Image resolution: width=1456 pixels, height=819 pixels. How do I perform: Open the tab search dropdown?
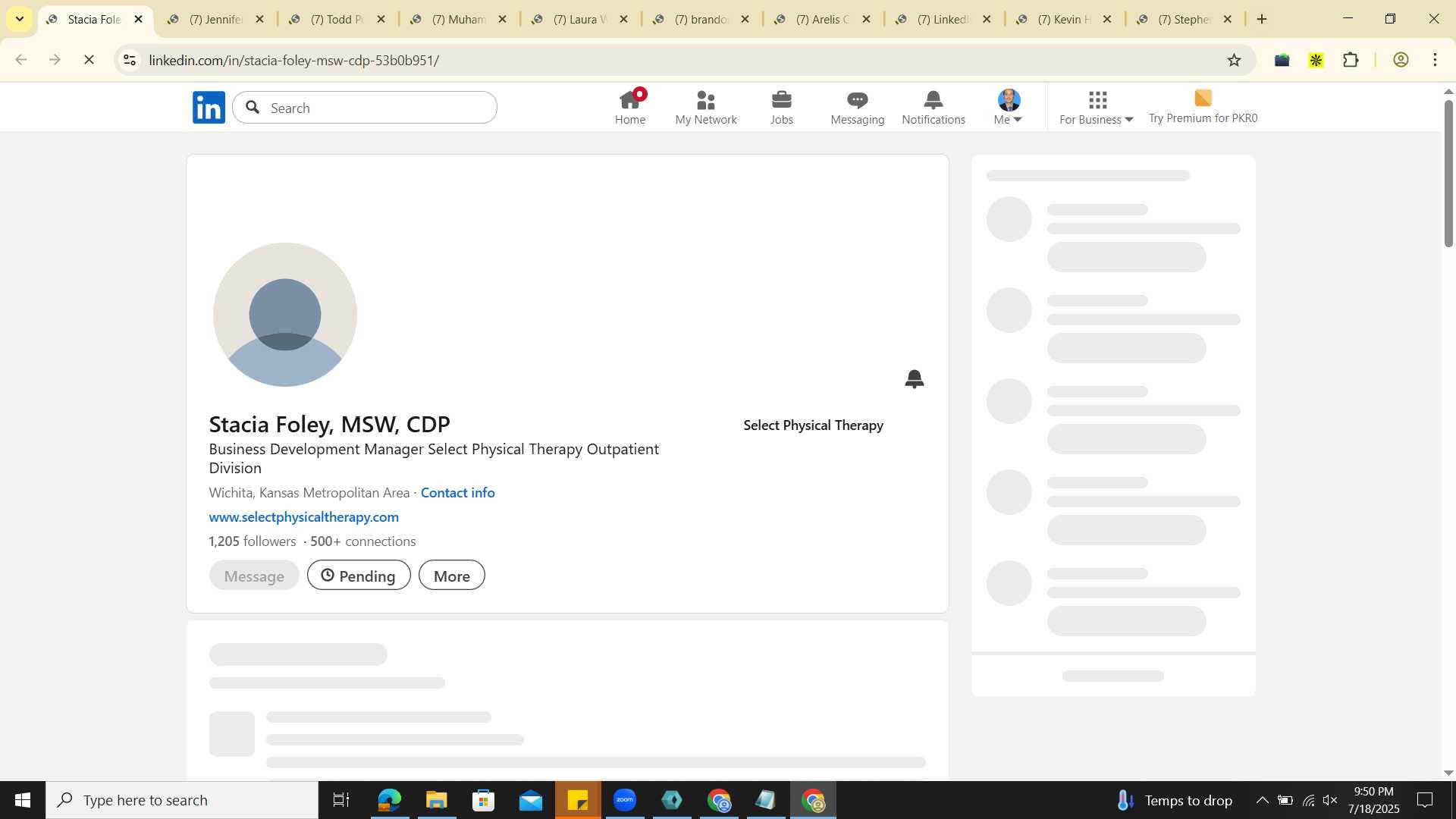click(20, 19)
